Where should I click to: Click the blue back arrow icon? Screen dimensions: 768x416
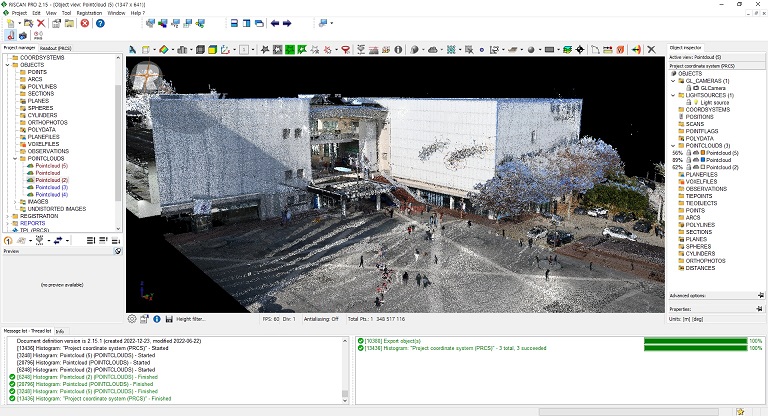pyautogui.click(x=275, y=23)
